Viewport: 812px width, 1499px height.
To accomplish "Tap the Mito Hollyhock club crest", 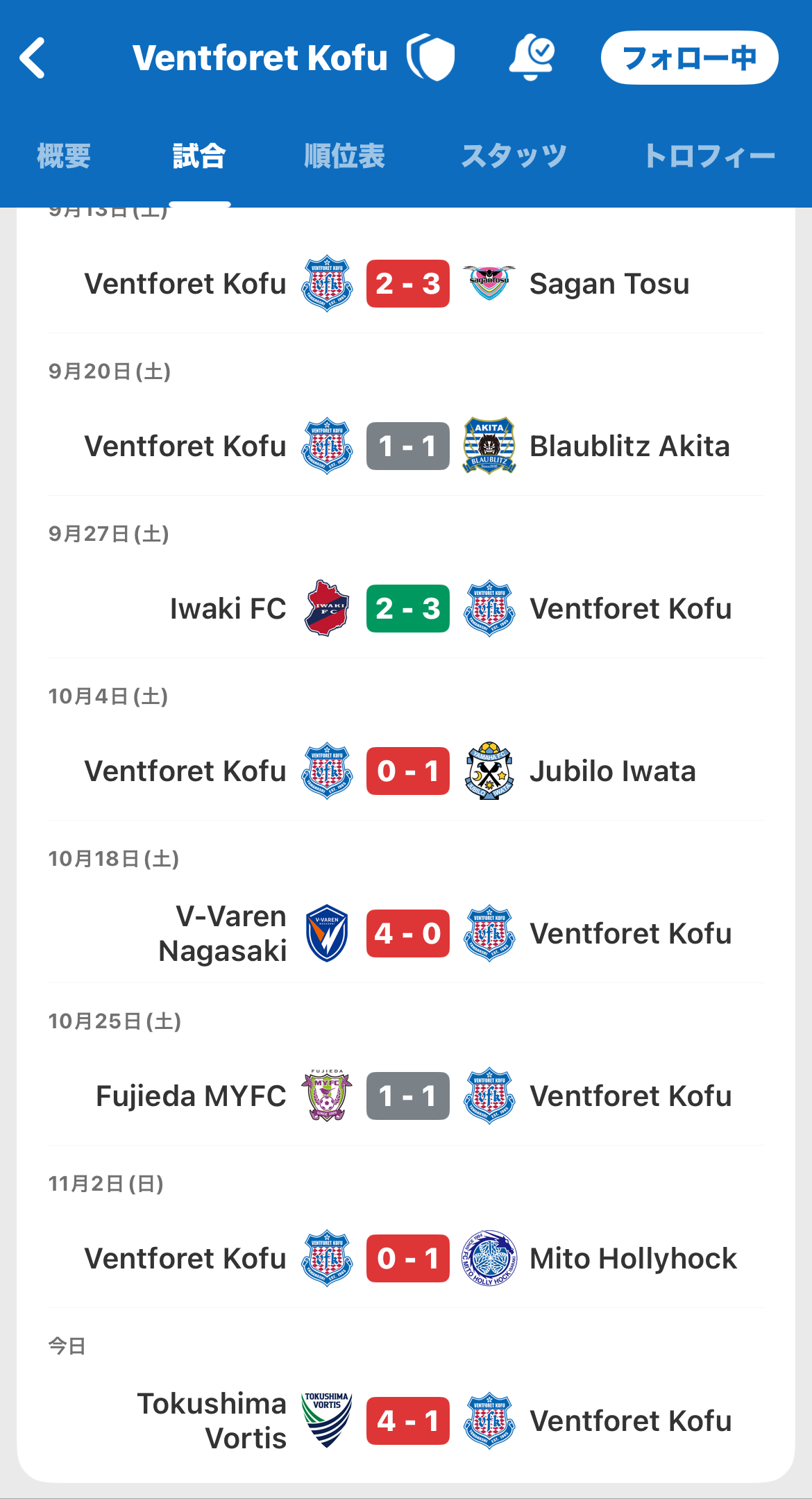I will [489, 1258].
